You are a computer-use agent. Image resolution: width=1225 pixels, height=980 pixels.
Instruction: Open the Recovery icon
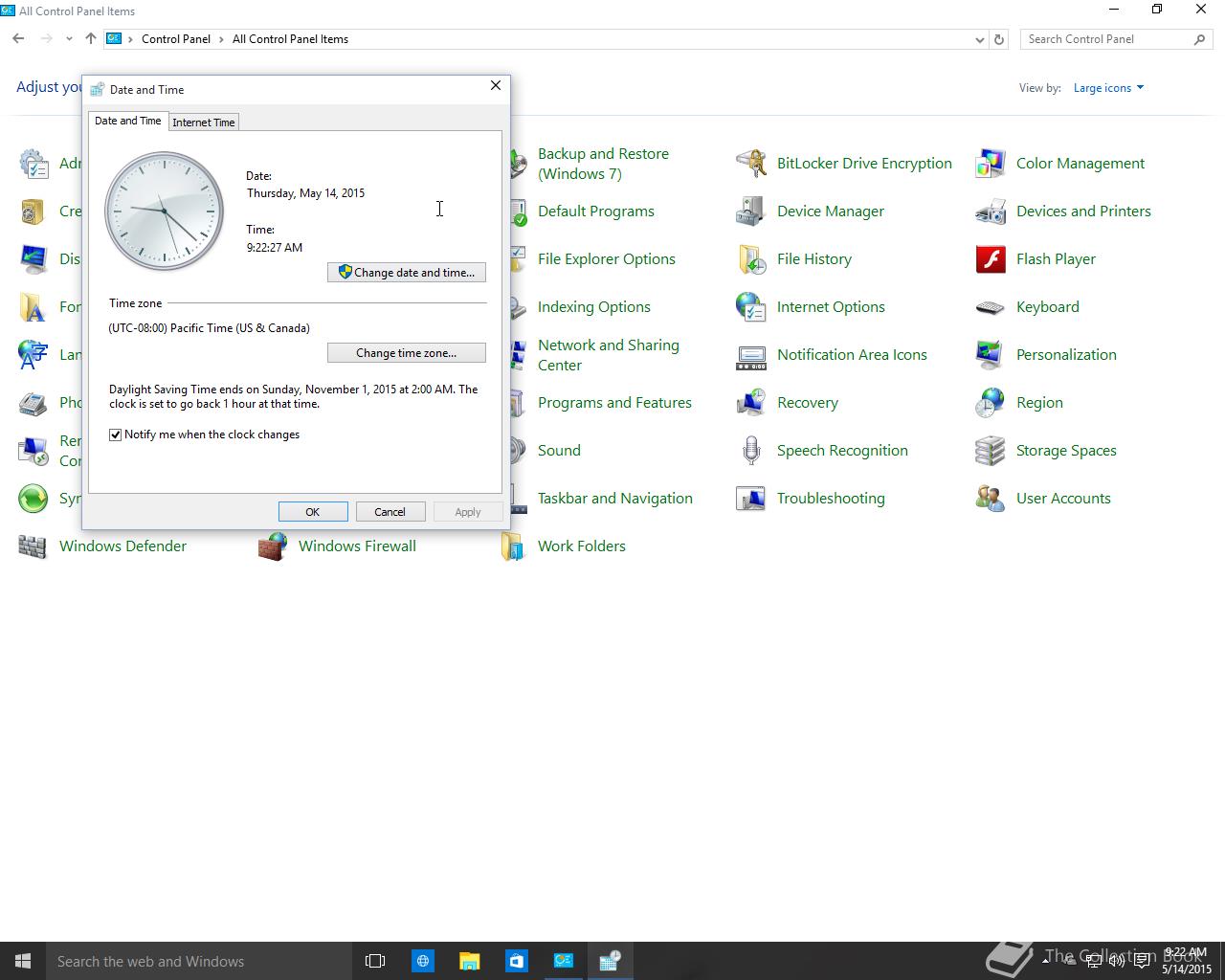[x=750, y=403]
